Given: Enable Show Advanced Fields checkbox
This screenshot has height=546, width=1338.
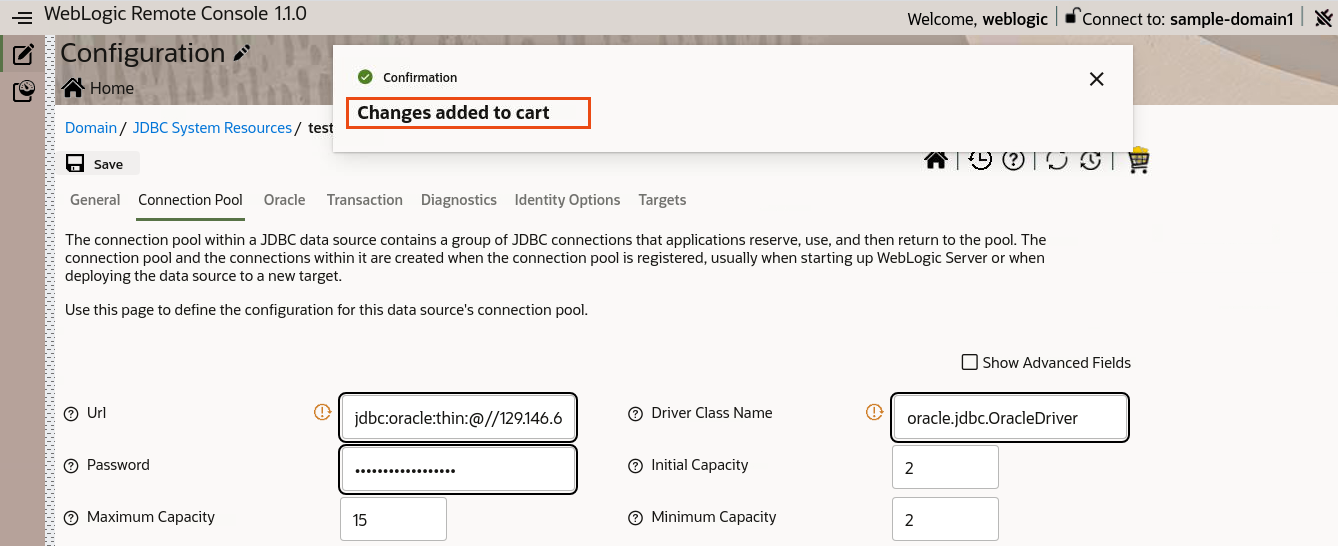Looking at the screenshot, I should (x=969, y=362).
